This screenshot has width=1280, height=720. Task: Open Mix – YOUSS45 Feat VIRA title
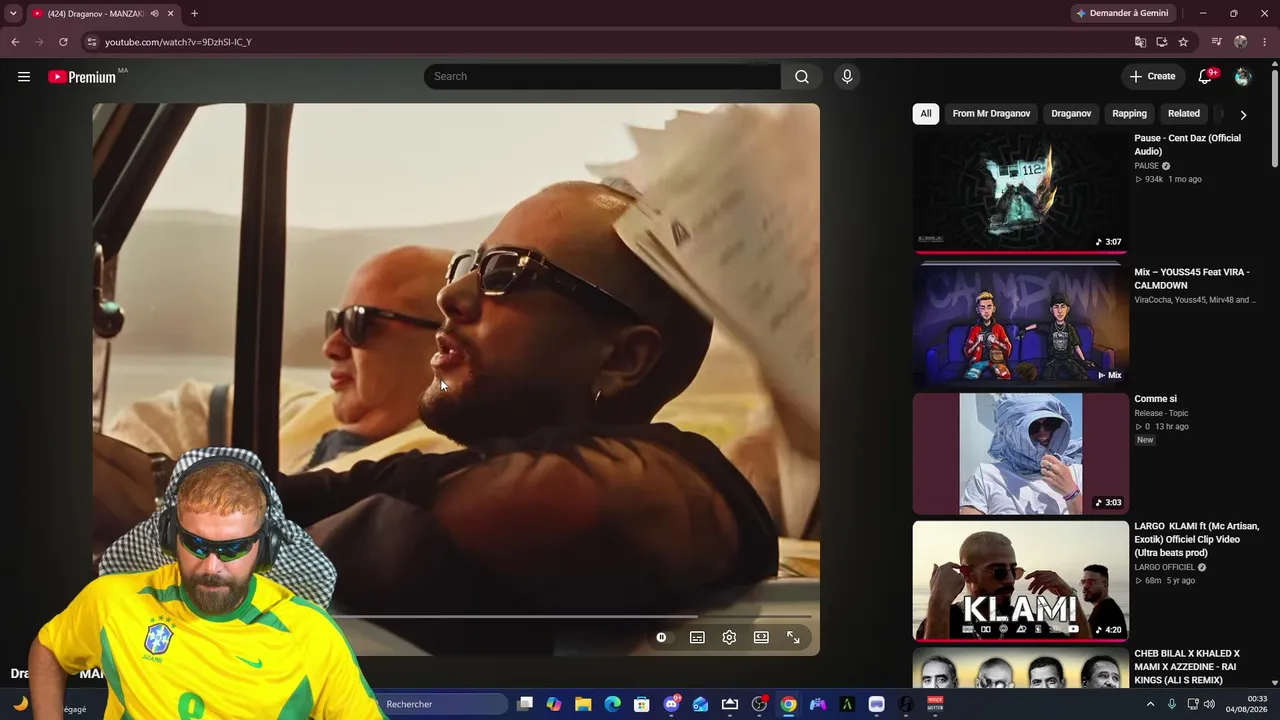[x=1192, y=279]
